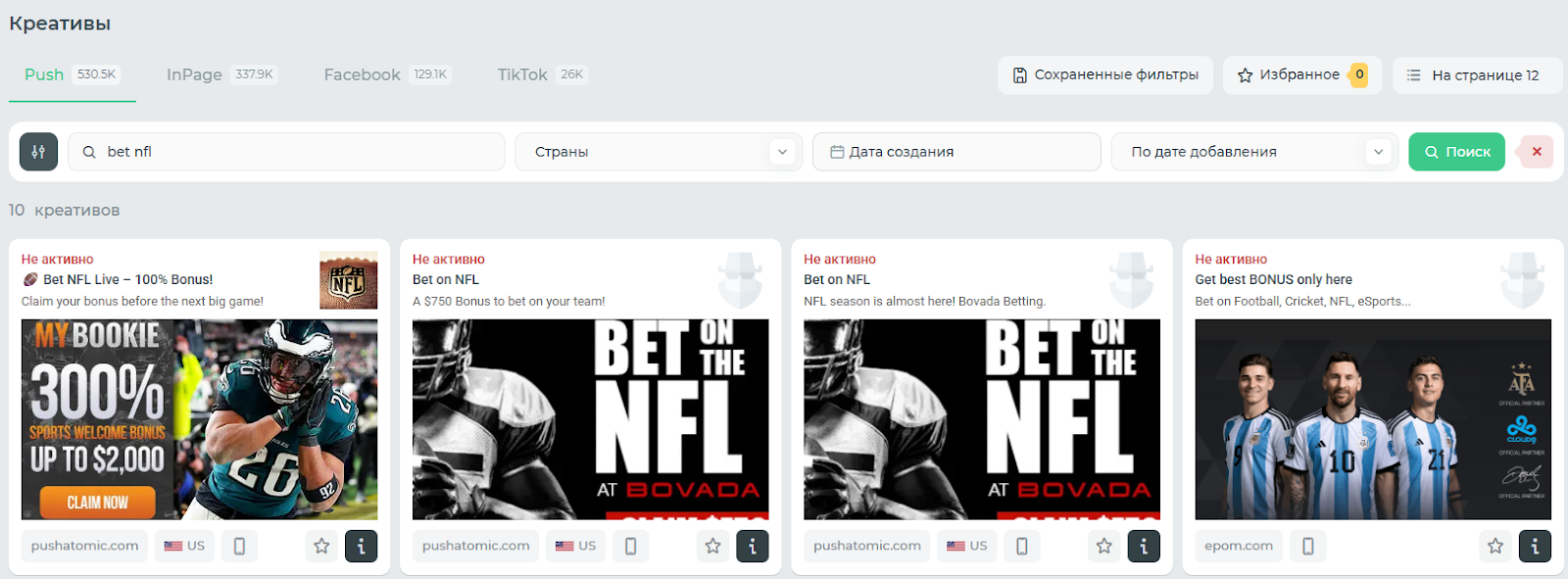The width and height of the screenshot is (1568, 579).
Task: Click mobile device icon on MyBookie card
Action: coord(239,546)
